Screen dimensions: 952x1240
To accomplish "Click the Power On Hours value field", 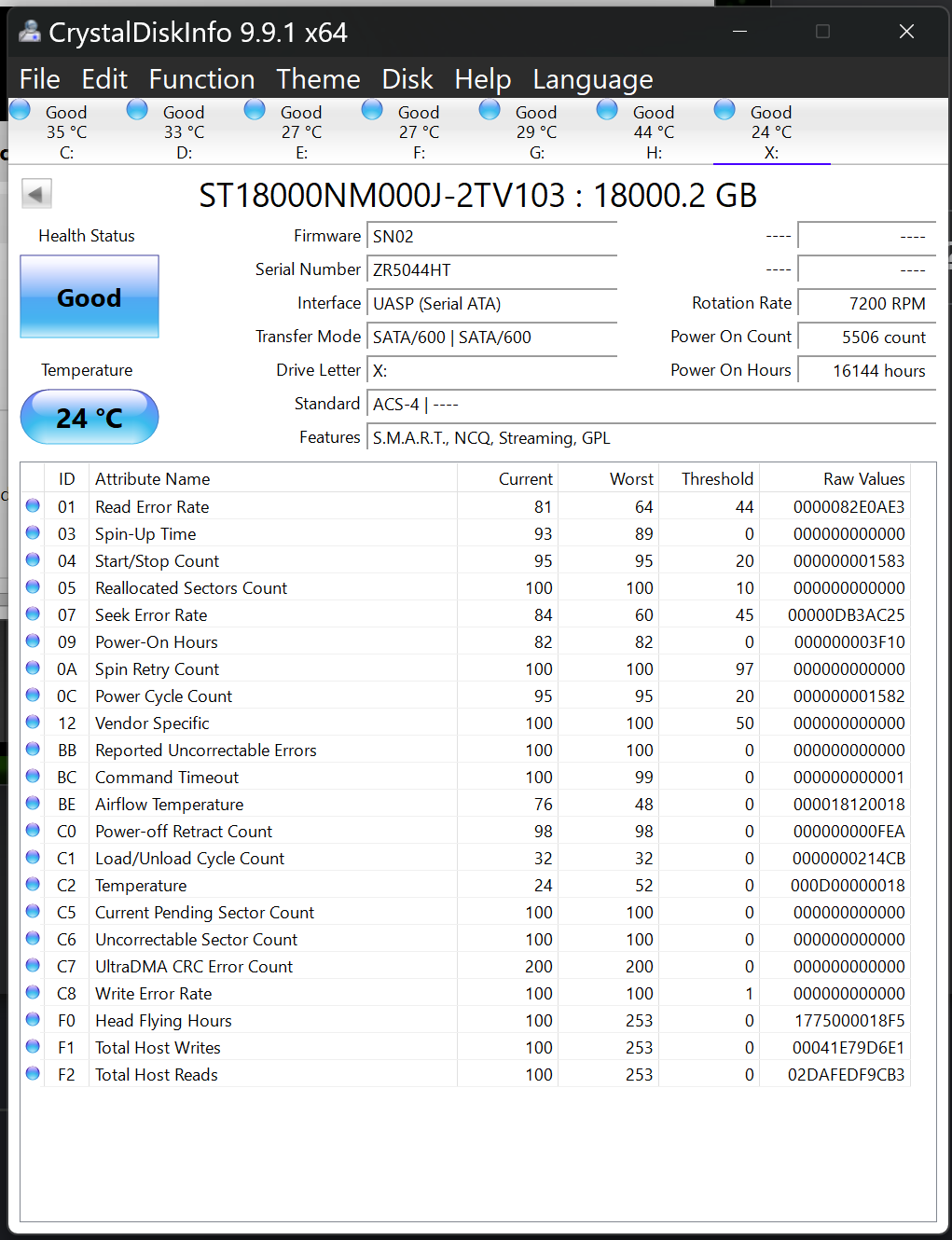I will 867,371.
